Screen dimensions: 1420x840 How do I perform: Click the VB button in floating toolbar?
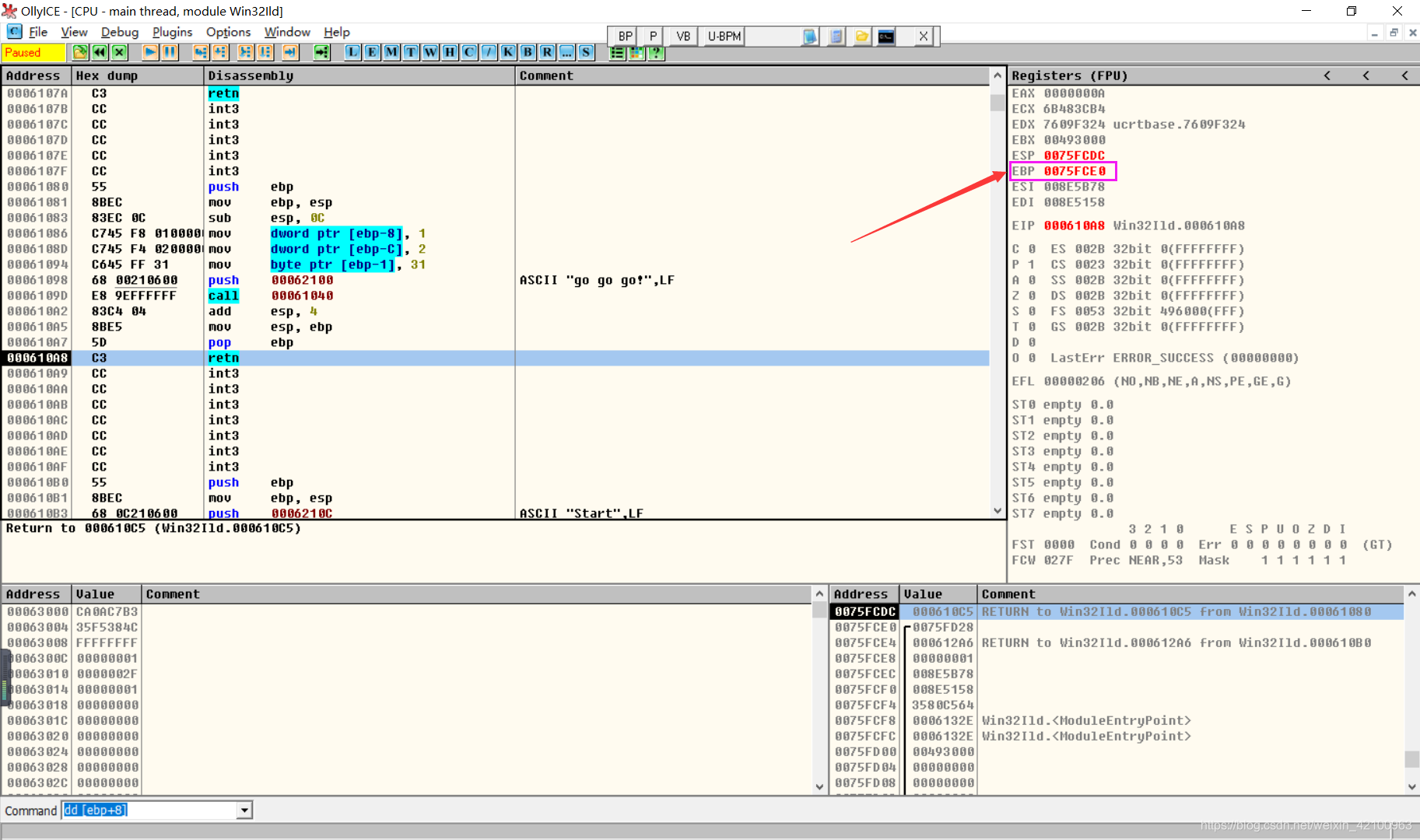[683, 36]
